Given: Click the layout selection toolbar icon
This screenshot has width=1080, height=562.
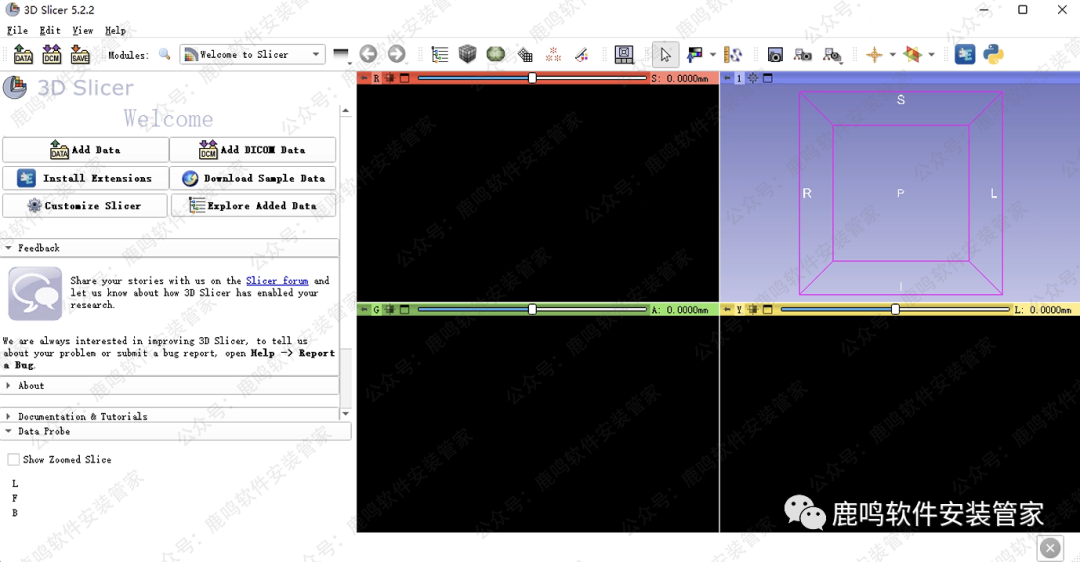Looking at the screenshot, I should click(624, 55).
